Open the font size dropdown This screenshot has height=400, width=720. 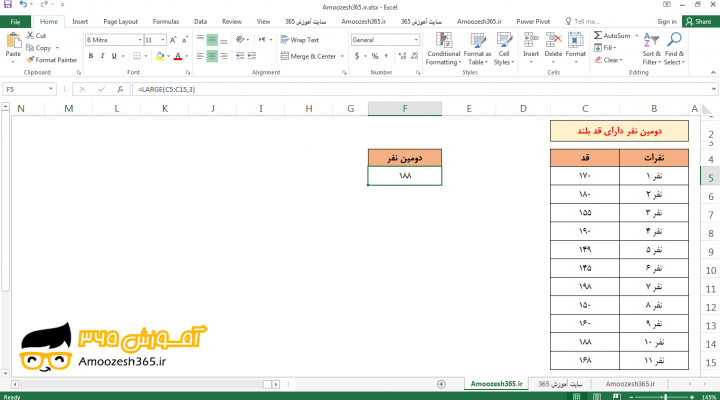pos(163,40)
